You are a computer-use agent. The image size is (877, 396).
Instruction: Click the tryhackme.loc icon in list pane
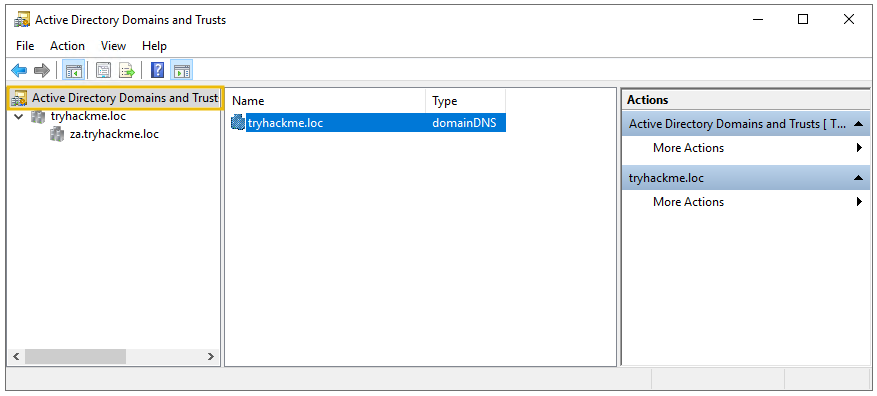238,122
